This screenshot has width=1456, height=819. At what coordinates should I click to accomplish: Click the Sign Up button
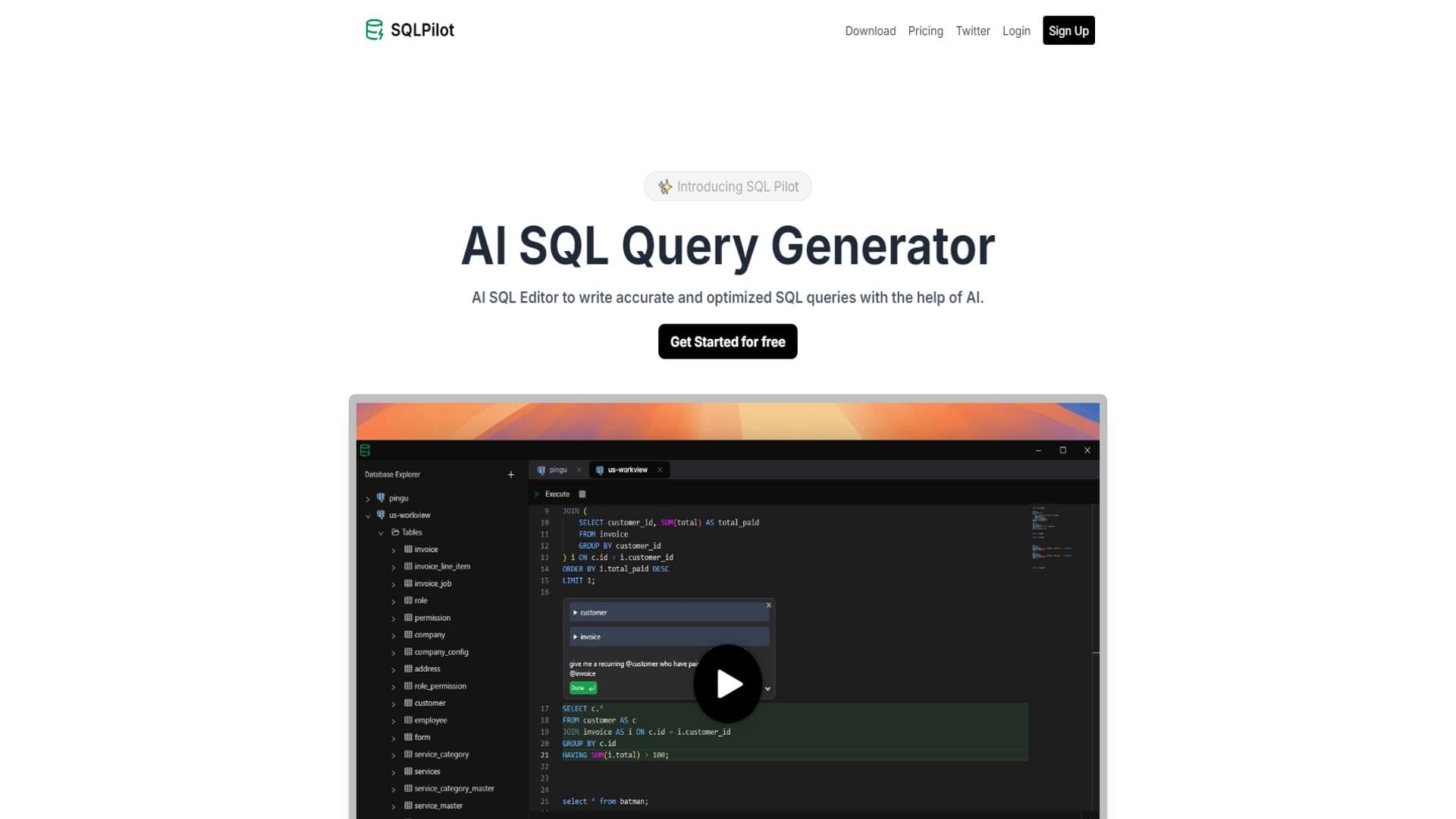1068,30
